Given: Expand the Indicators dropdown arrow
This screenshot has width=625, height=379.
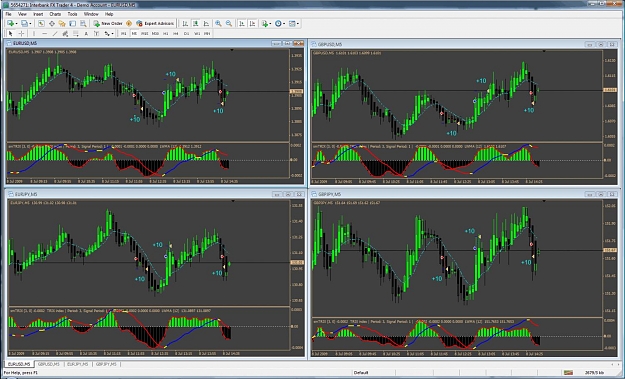Looking at the screenshot, I should pyautogui.click(x=270, y=24).
